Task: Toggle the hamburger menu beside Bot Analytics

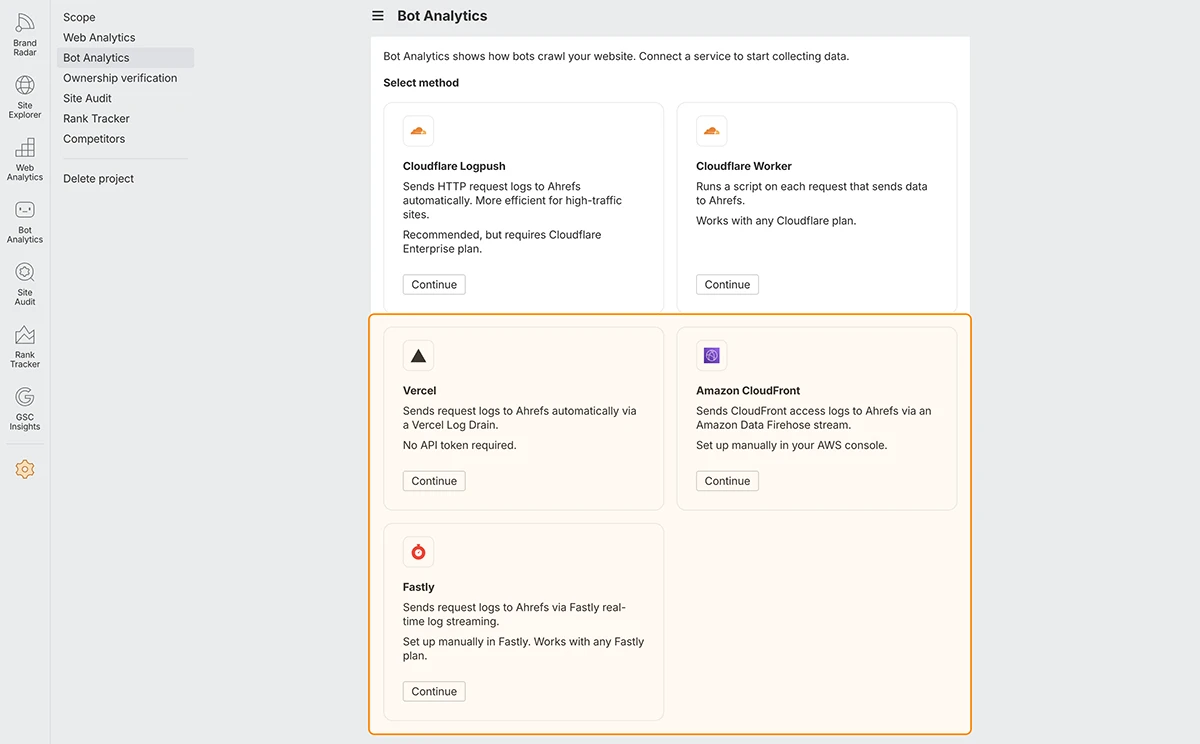Action: click(378, 16)
